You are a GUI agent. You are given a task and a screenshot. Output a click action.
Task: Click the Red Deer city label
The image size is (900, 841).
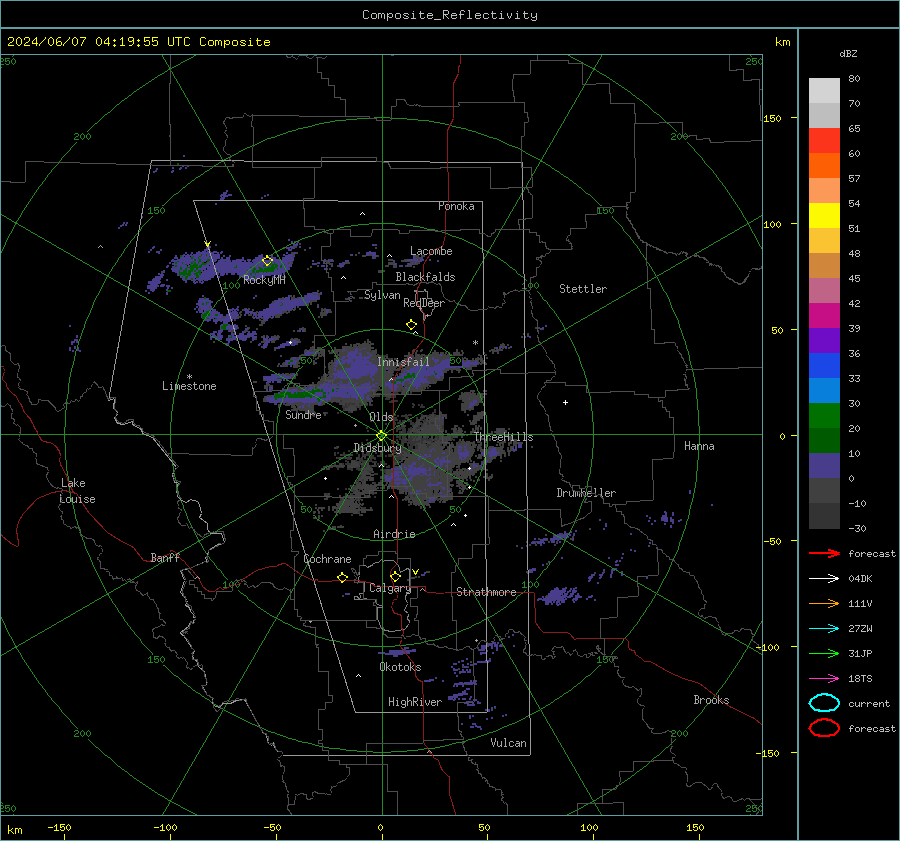pos(424,303)
